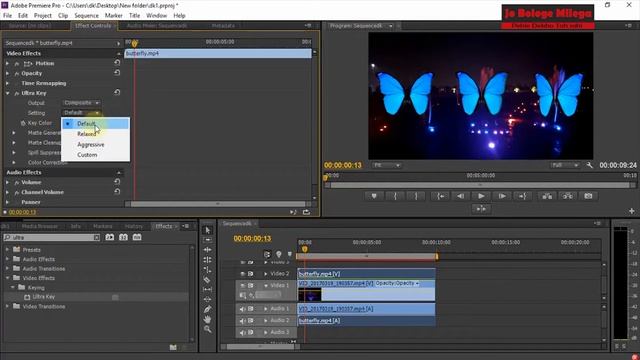
Task: Mute Audio 2 track speaker toggle
Action: 242,321
